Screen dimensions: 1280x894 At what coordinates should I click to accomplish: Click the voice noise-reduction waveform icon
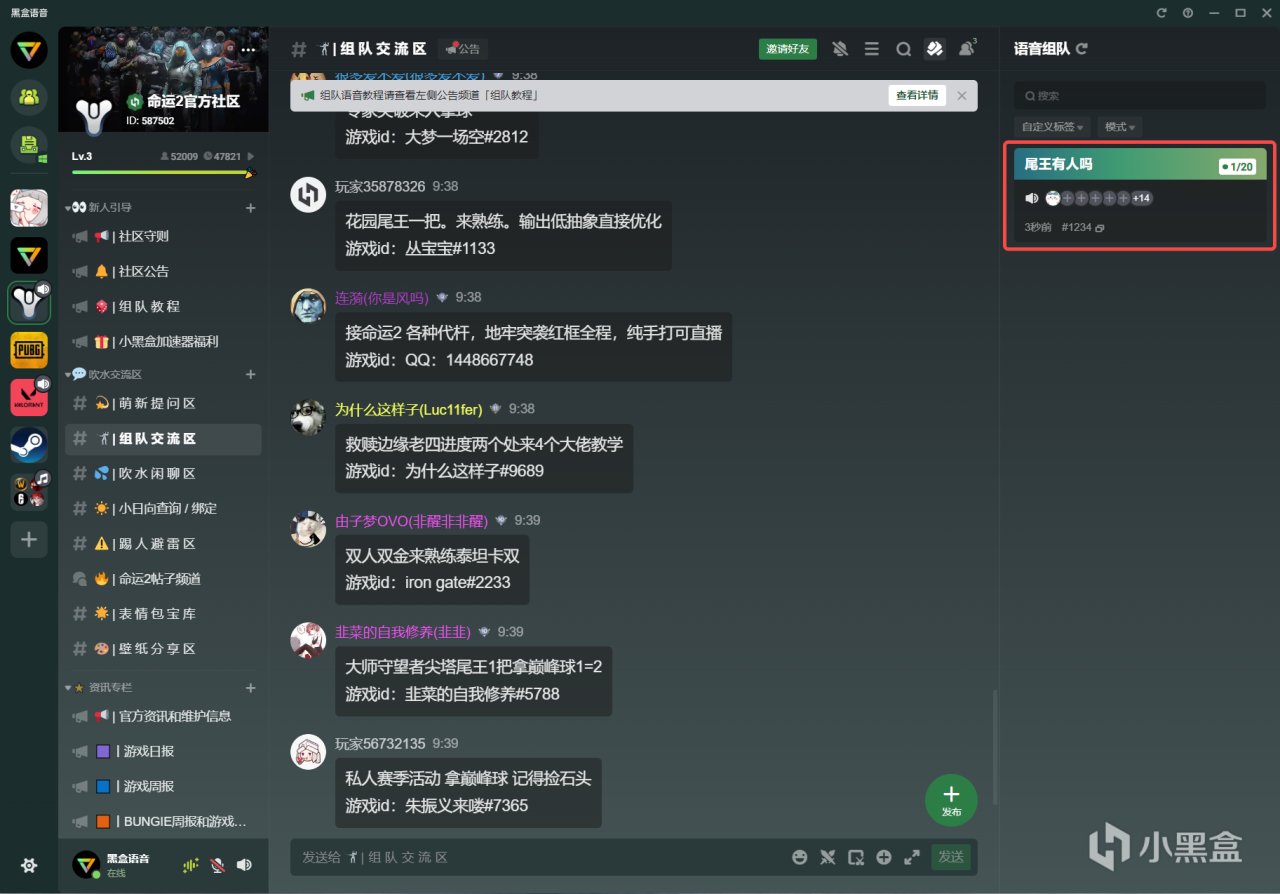190,865
